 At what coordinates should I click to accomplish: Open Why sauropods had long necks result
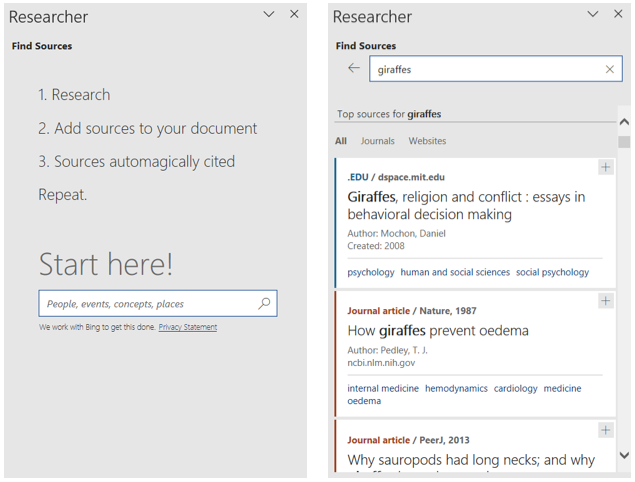pyautogui.click(x=471, y=460)
